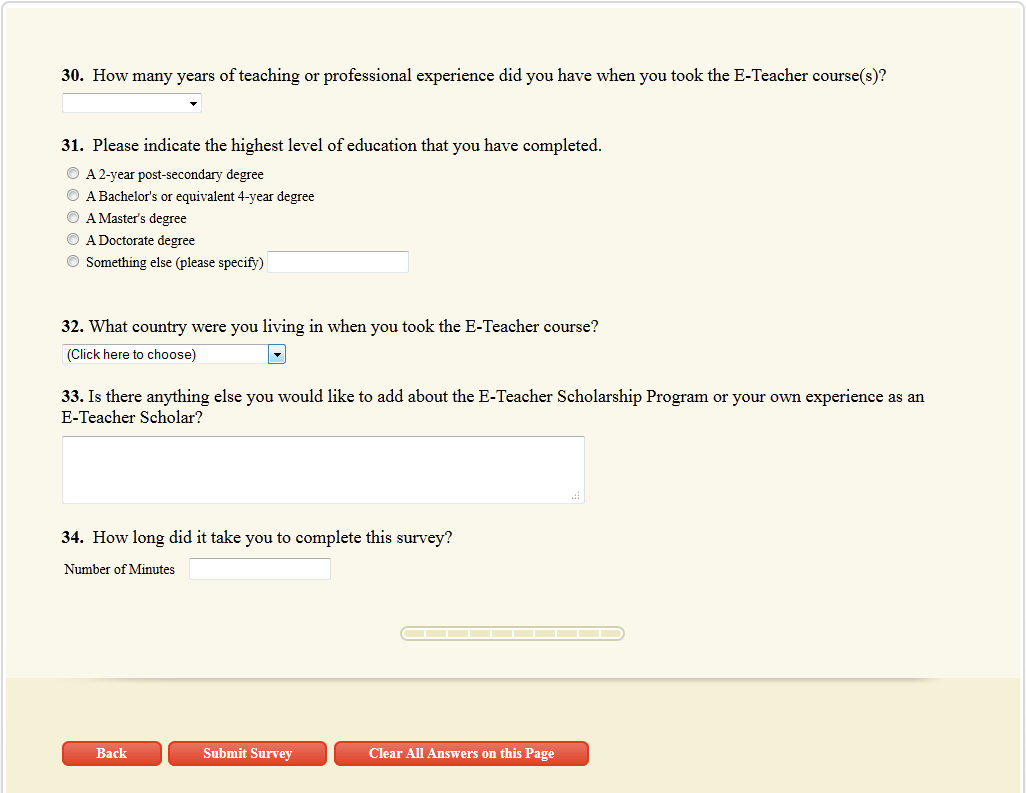Image resolution: width=1026 pixels, height=793 pixels.
Task: Click the 'Something else' specify text field
Action: click(x=338, y=262)
